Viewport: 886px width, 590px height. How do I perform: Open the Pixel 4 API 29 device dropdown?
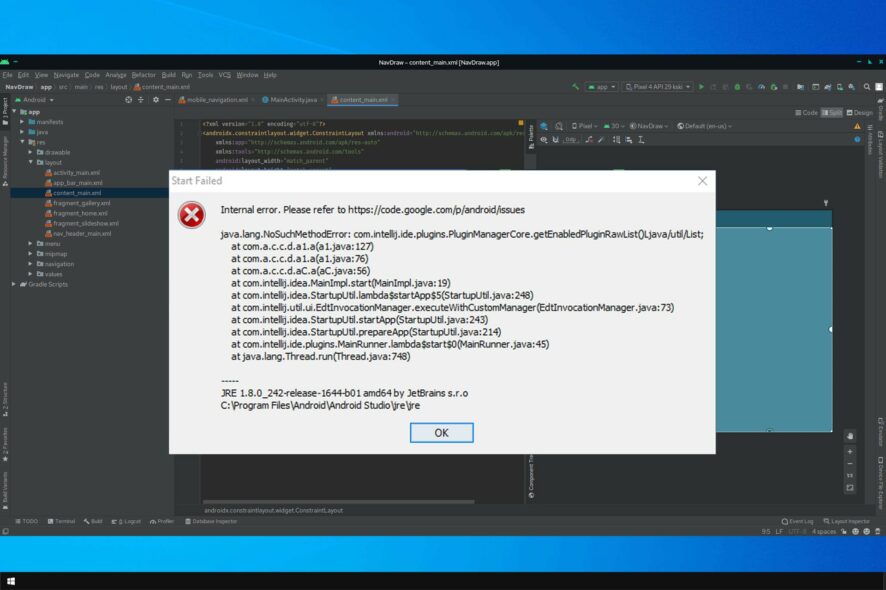(658, 87)
